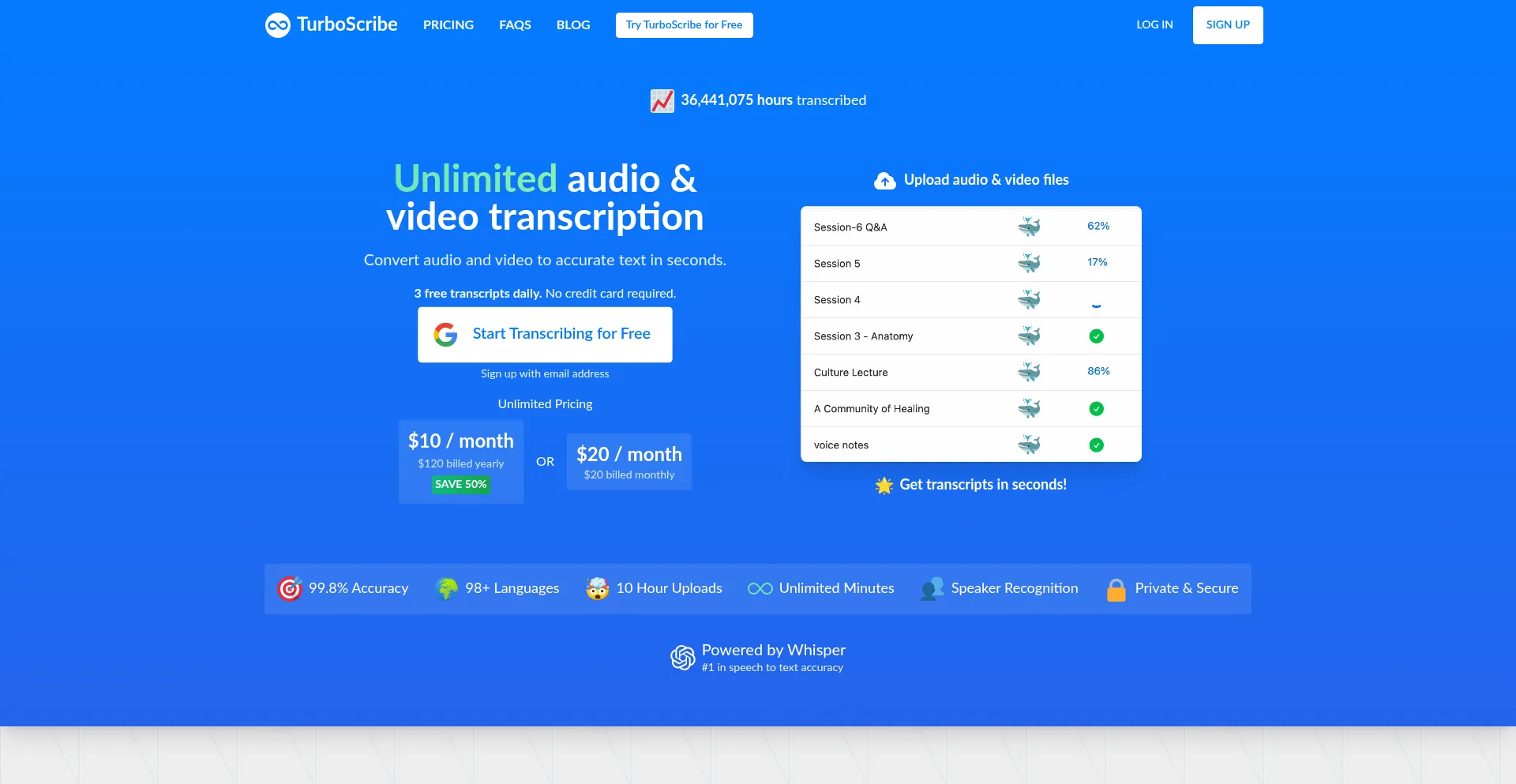Viewport: 1516px width, 784px height.
Task: Click the TurboScribe infinity logo icon
Action: (278, 25)
